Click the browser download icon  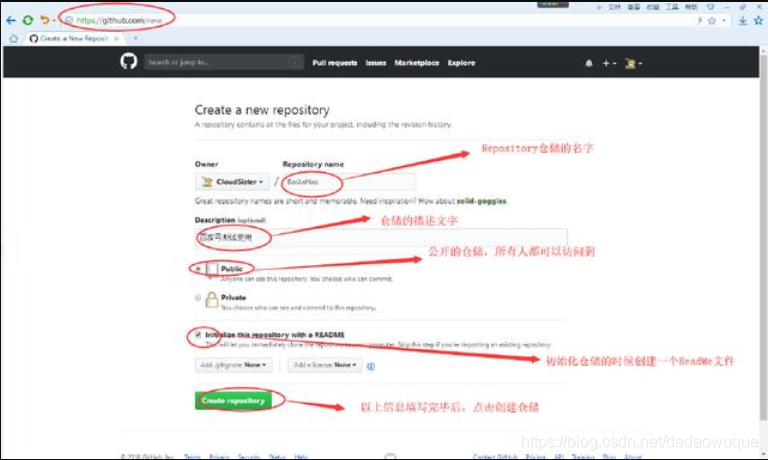click(743, 20)
